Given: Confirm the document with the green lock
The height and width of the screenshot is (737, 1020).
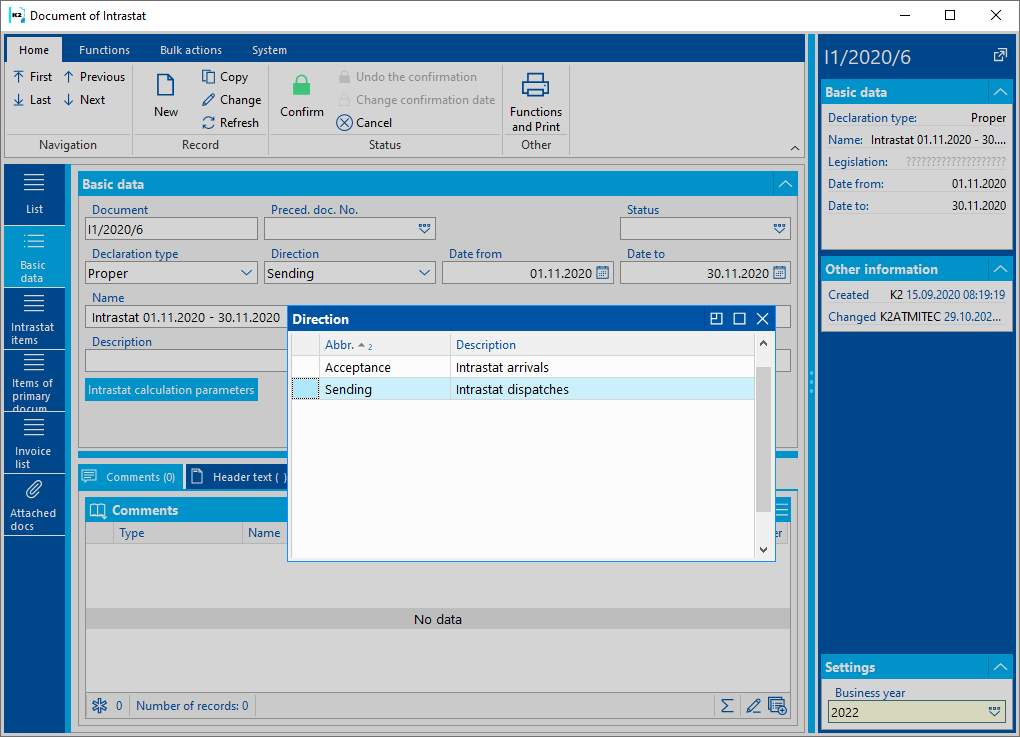Looking at the screenshot, I should pos(302,96).
